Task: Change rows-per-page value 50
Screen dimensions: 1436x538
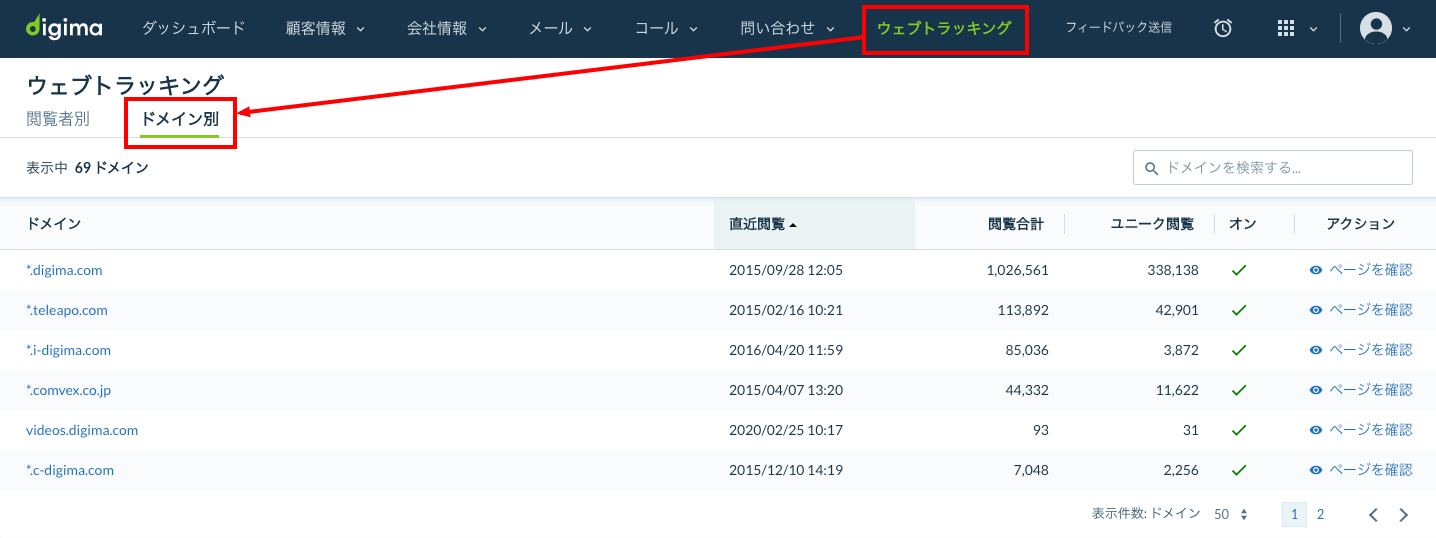Action: click(1231, 514)
